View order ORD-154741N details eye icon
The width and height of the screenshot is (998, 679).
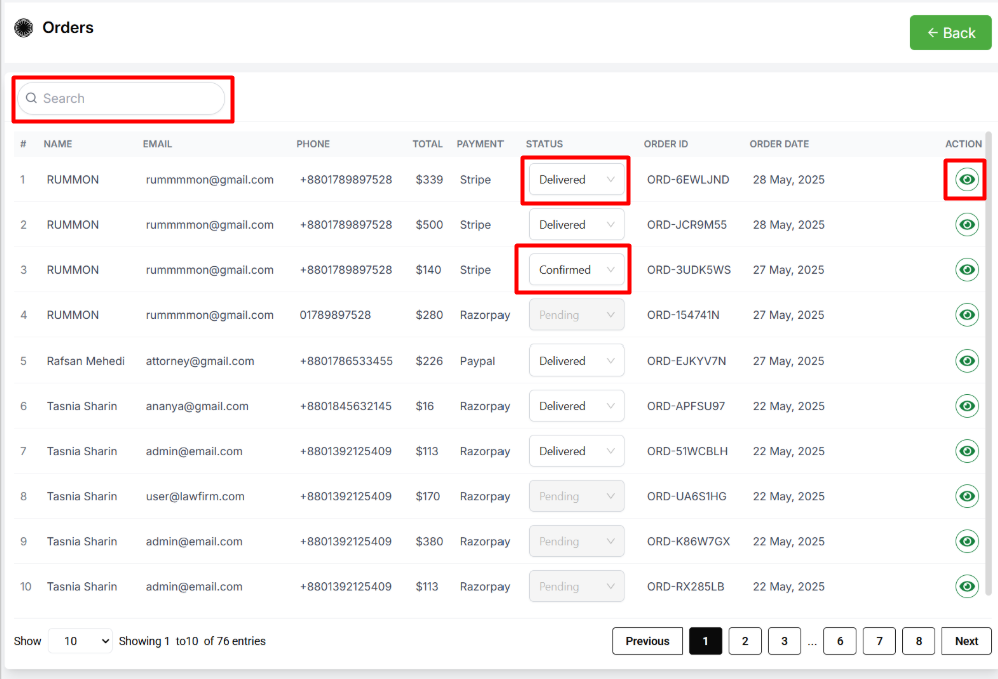[x=966, y=315]
